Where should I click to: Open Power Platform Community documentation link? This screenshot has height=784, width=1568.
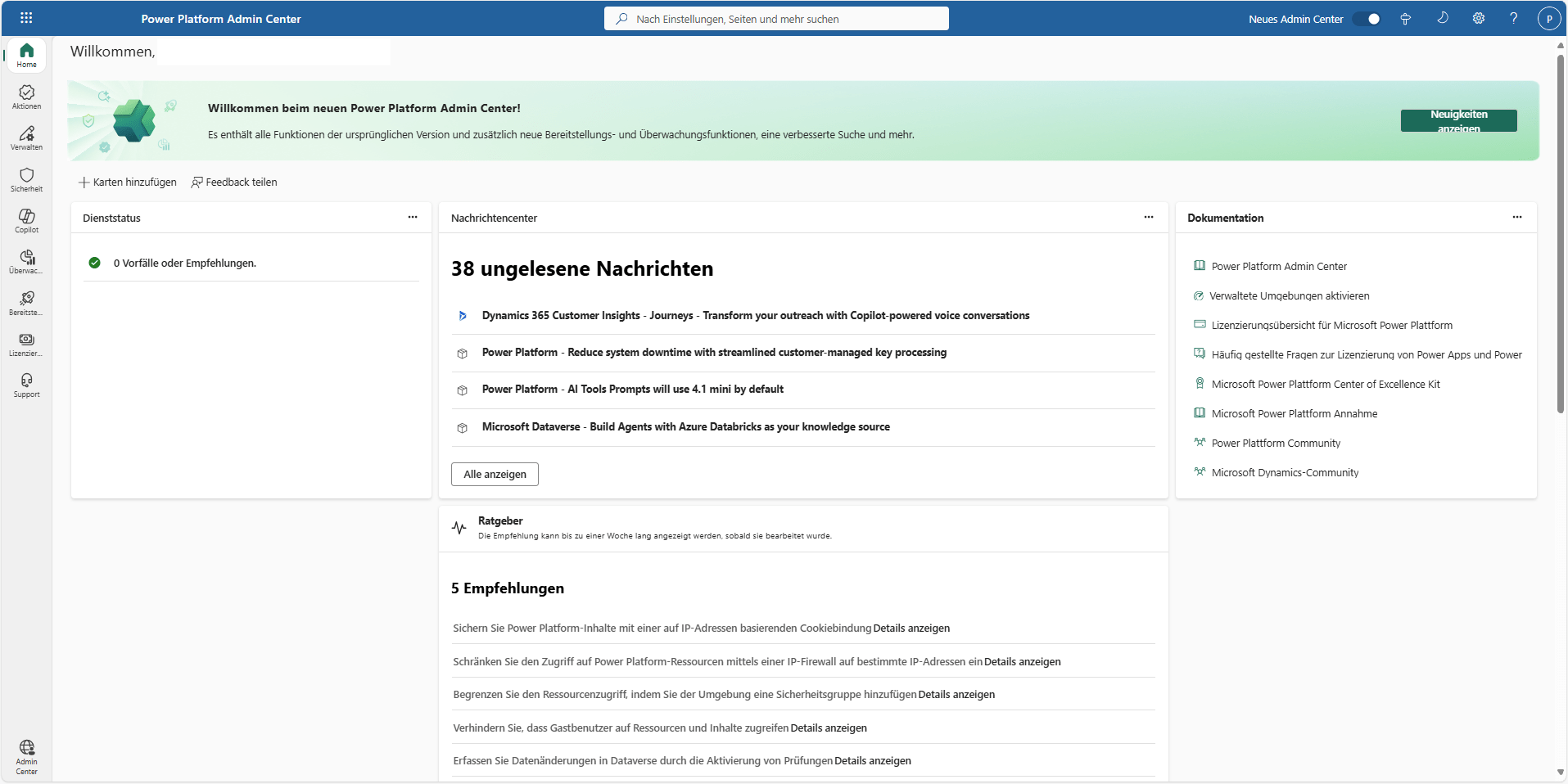pos(1276,444)
